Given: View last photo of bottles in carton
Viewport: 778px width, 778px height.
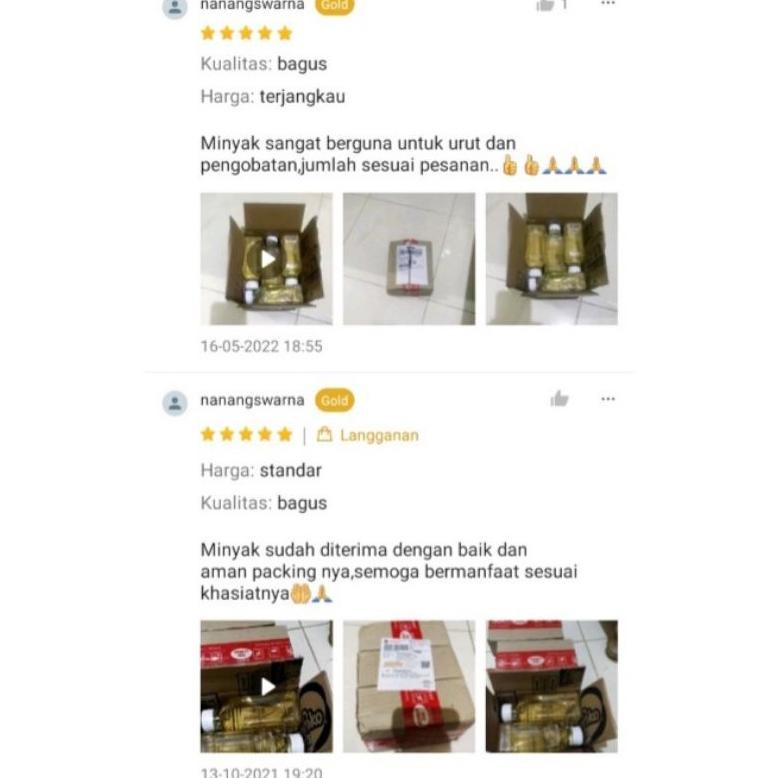Looking at the screenshot, I should 552,686.
